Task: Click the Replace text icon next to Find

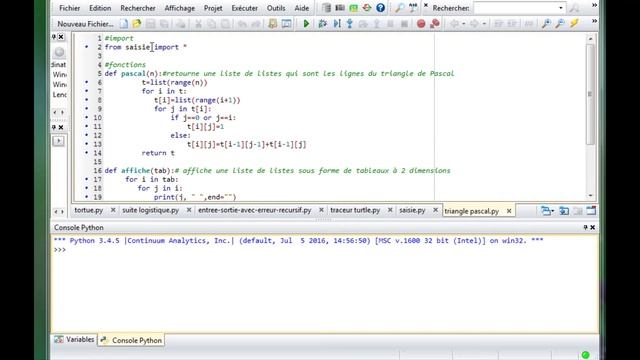Action: click(x=413, y=8)
